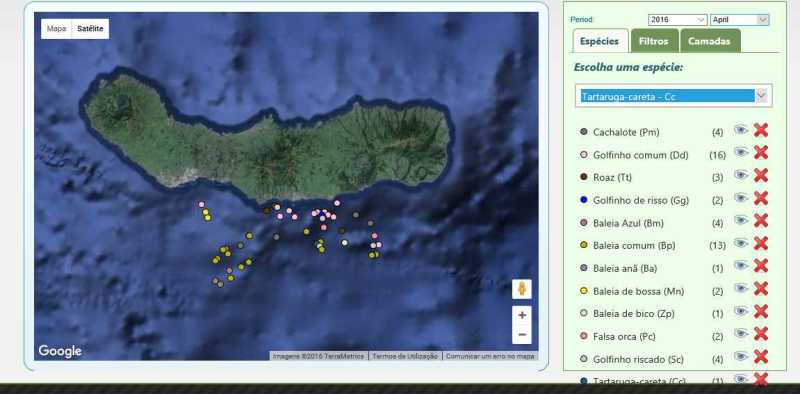Viewport: 800px width, 394px height.
Task: Hide Baleia comum (Bp) using eye icon
Action: tap(741, 243)
